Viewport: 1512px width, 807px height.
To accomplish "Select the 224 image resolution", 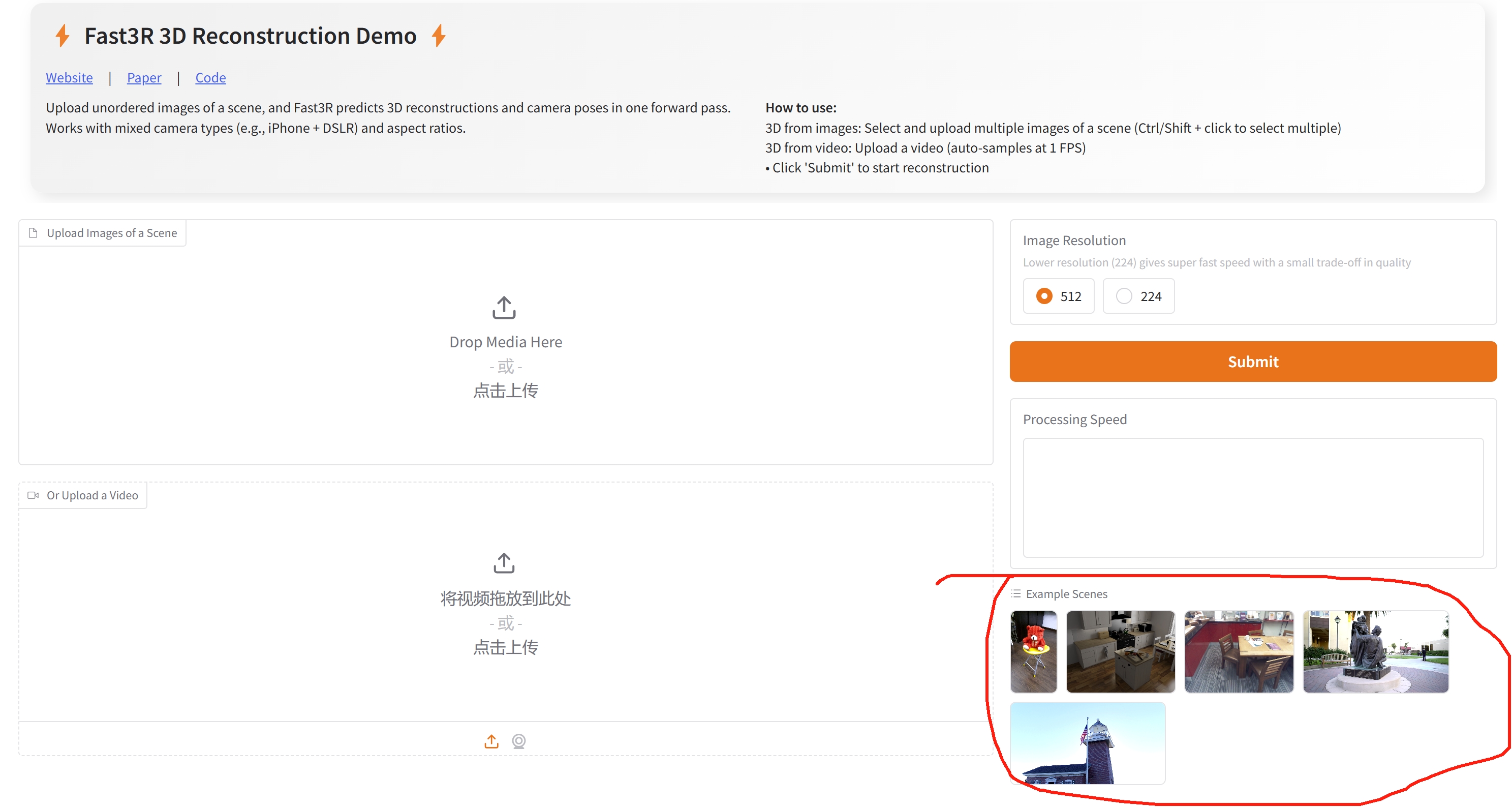I will tap(1138, 296).
